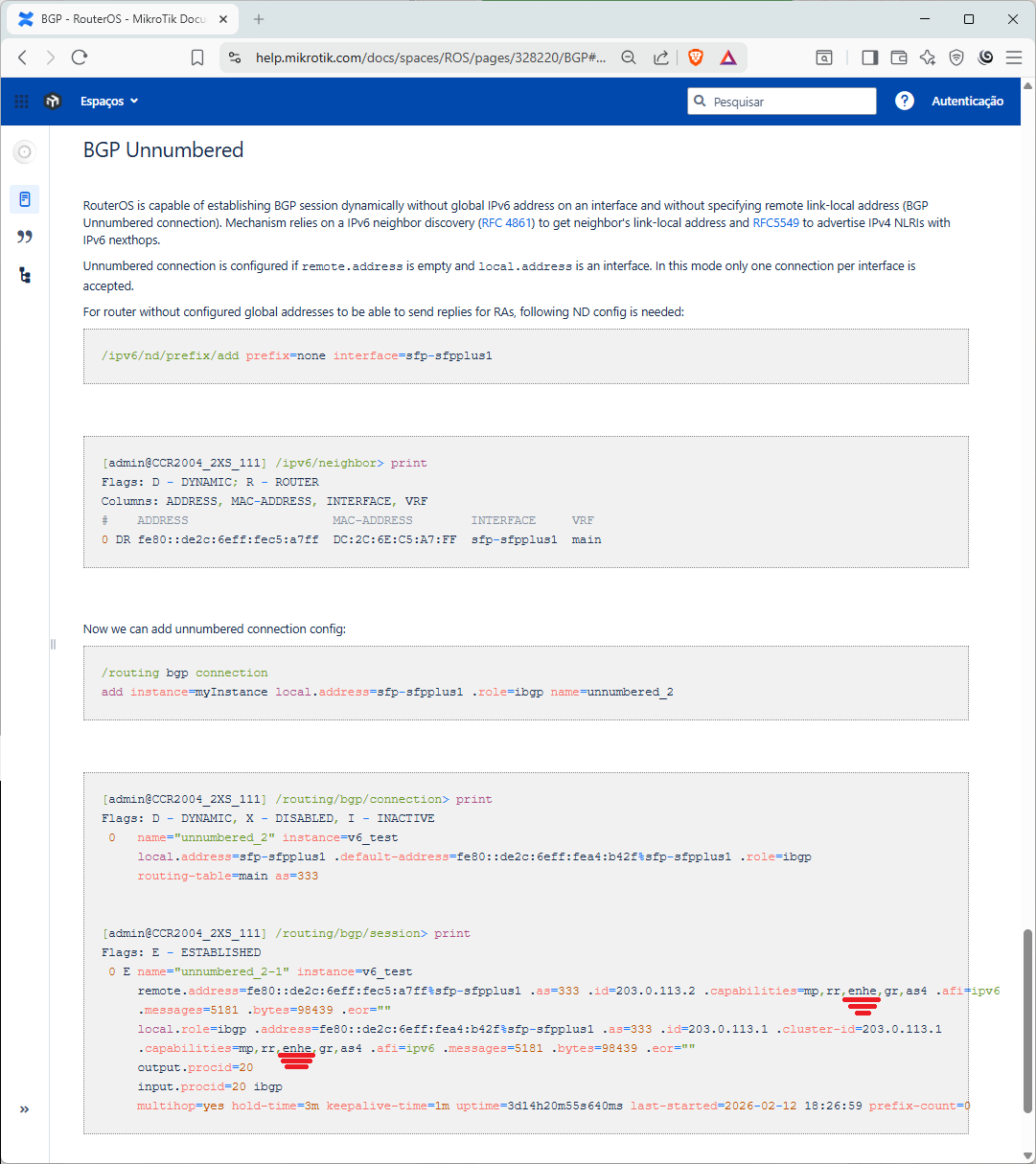Open the help question mark icon
Image resolution: width=1036 pixels, height=1164 pixels.
(x=905, y=101)
